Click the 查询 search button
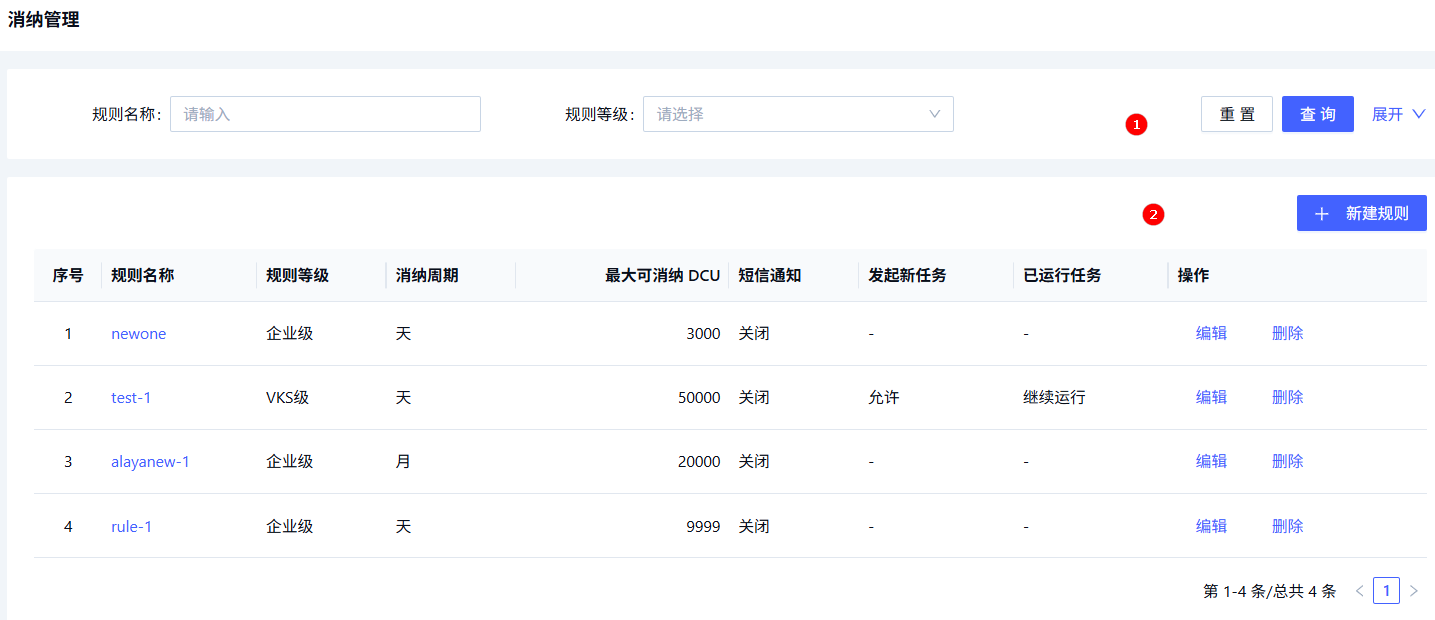This screenshot has width=1435, height=620. click(x=1317, y=114)
